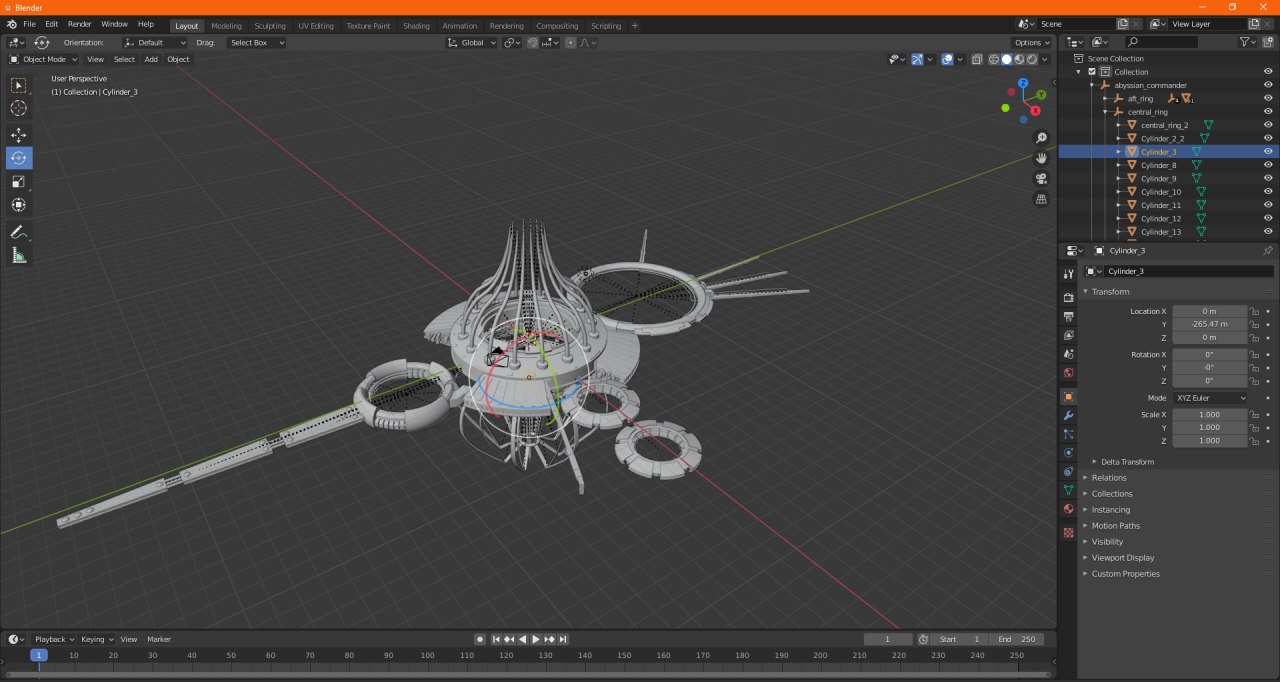This screenshot has width=1280, height=682.
Task: Enable Material Preview viewport shading
Action: point(1019,59)
